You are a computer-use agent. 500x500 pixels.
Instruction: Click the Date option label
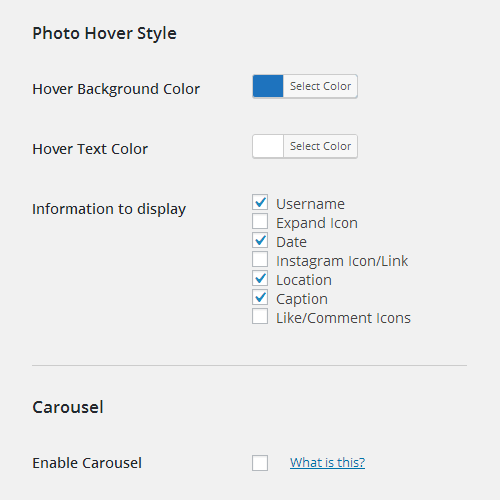point(291,242)
